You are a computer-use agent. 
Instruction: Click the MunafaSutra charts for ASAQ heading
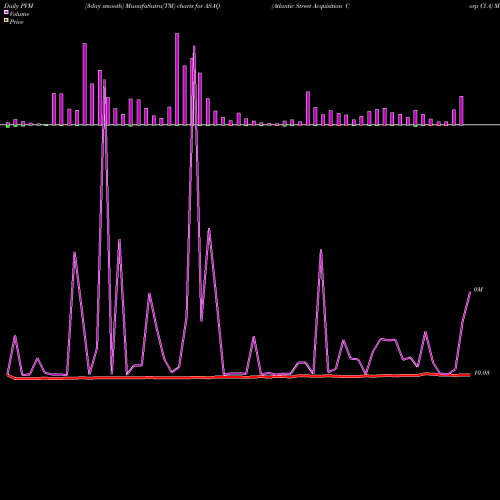[152, 6]
